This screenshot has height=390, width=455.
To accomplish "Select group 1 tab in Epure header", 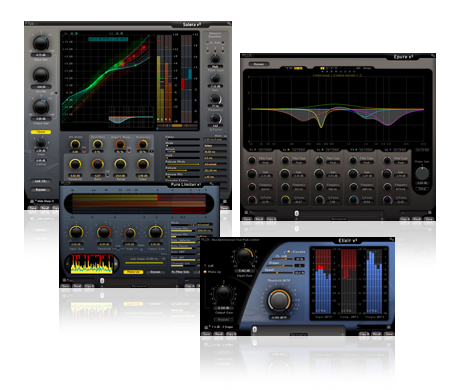I will coord(322,68).
